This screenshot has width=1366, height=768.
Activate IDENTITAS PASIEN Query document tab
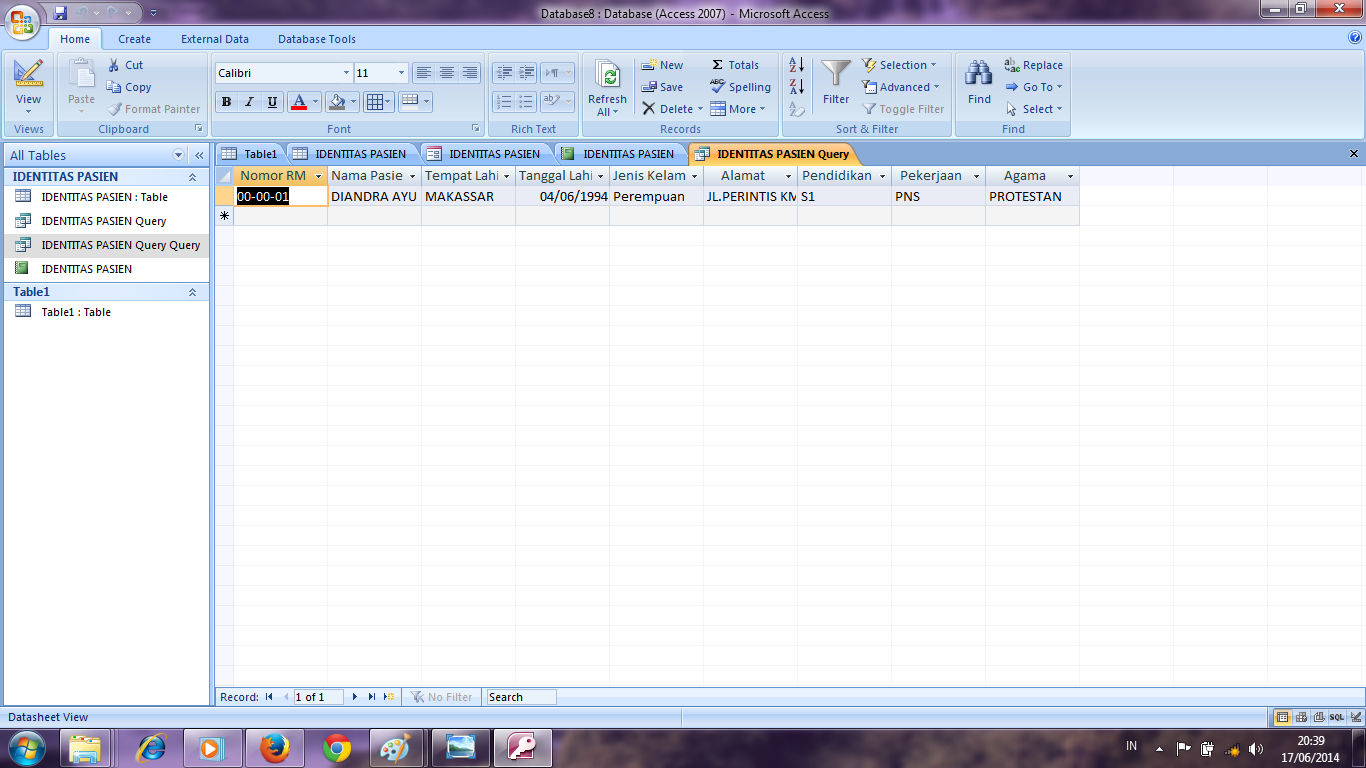772,154
